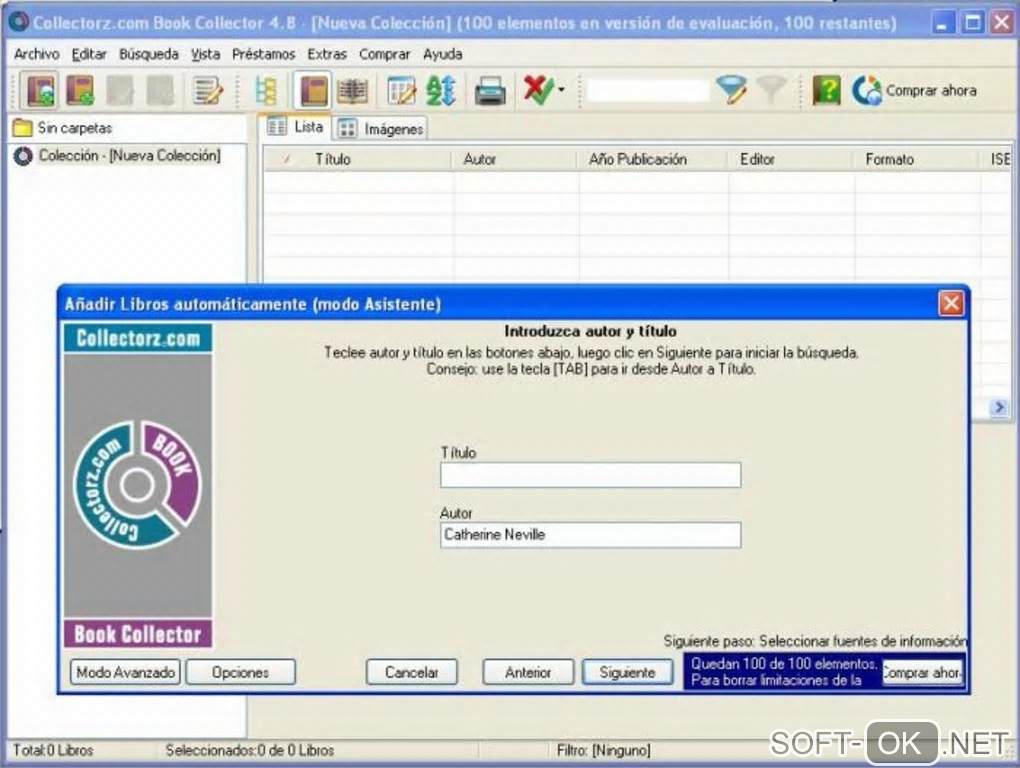This screenshot has height=768, width=1020.
Task: Click the Autor field containing Catherine Neville
Action: [x=590, y=535]
